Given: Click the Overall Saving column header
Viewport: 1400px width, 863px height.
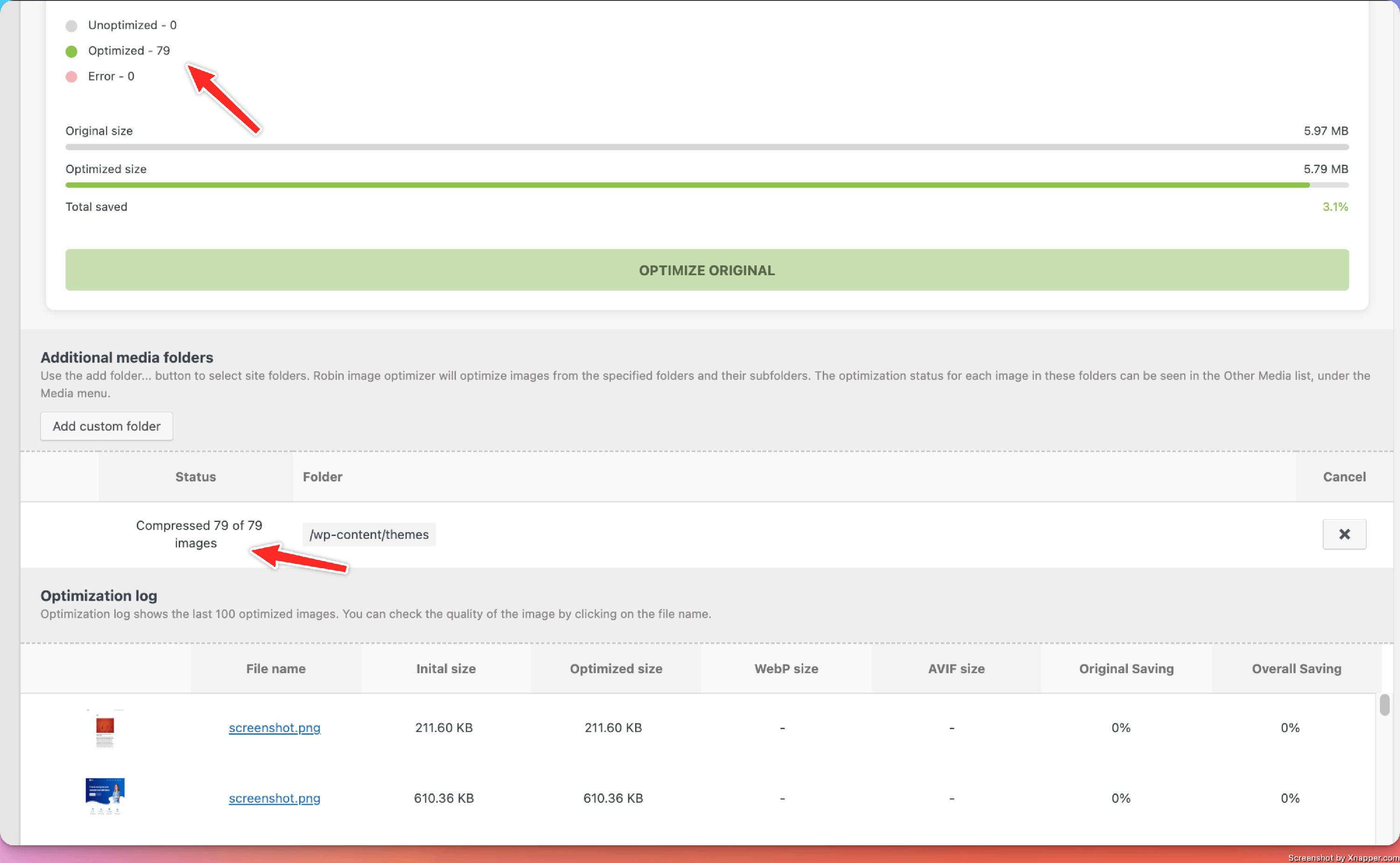Looking at the screenshot, I should 1296,668.
